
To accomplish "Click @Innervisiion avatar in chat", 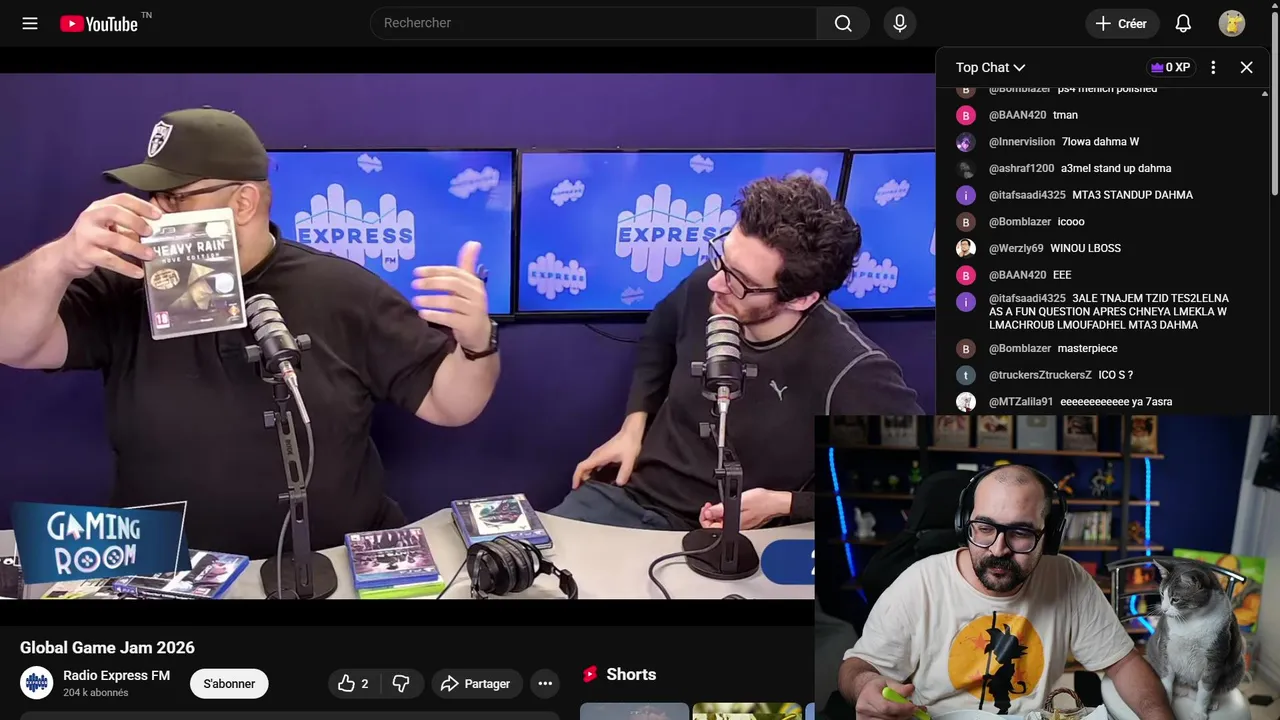I will pos(965,142).
